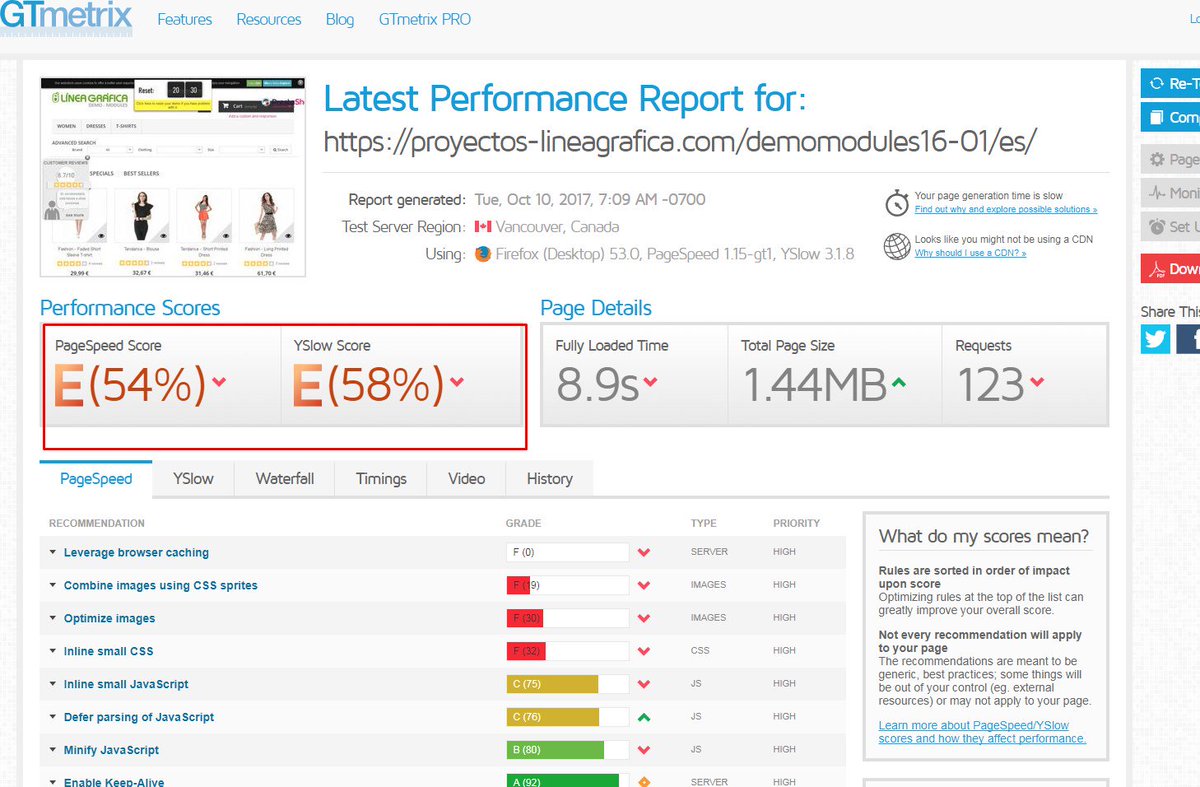Share report on Facebook
The width and height of the screenshot is (1200, 787).
(x=1188, y=339)
